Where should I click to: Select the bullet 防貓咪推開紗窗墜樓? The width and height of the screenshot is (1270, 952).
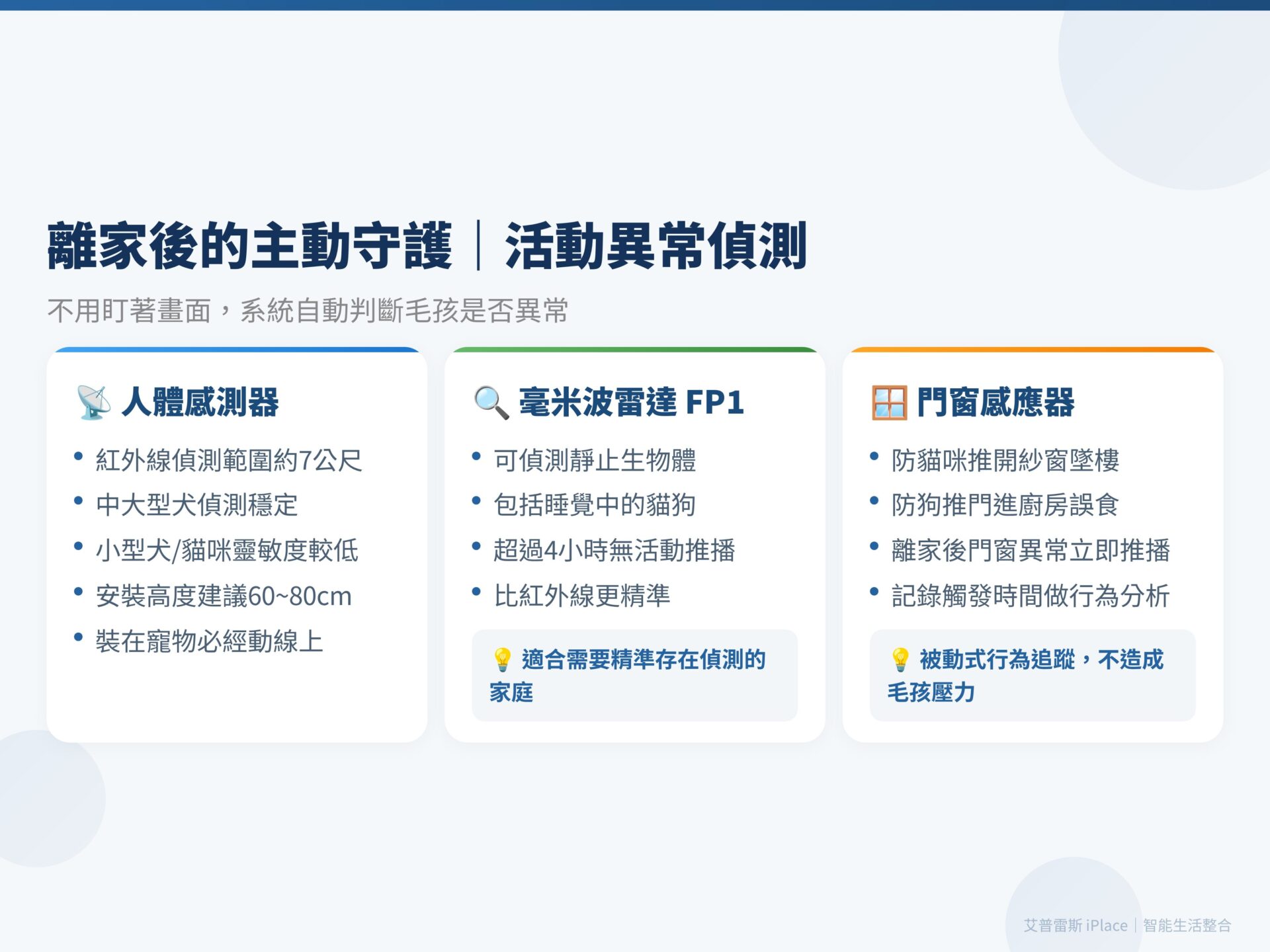pyautogui.click(x=1005, y=460)
